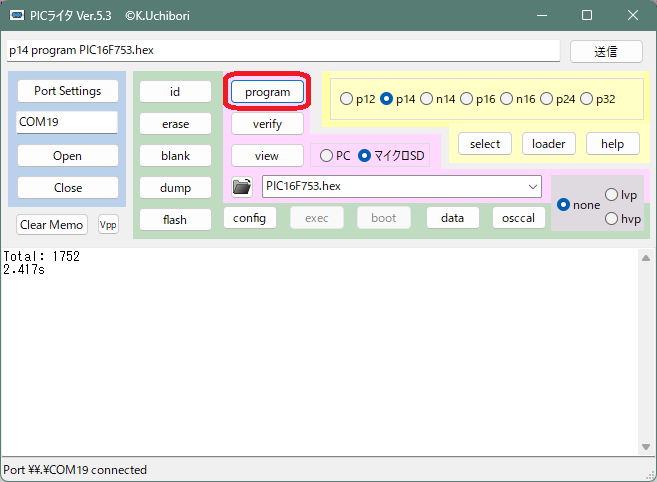
Task: Select the p14 radio button
Action: (386, 99)
